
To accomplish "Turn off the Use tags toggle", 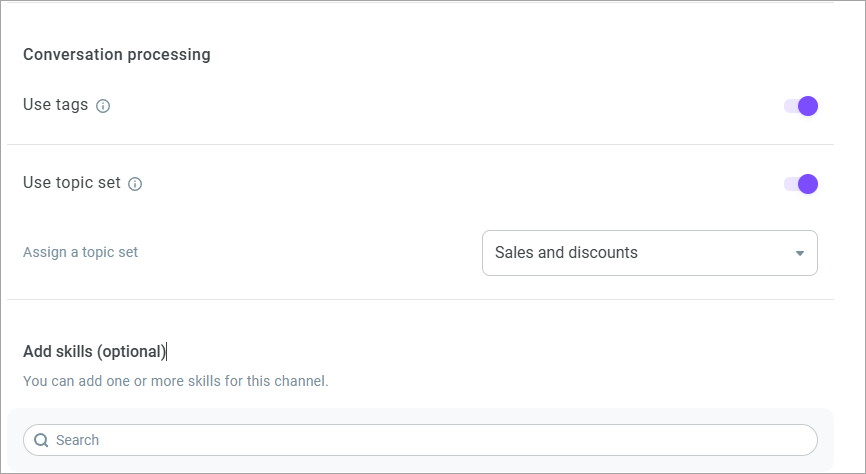I will tap(801, 106).
